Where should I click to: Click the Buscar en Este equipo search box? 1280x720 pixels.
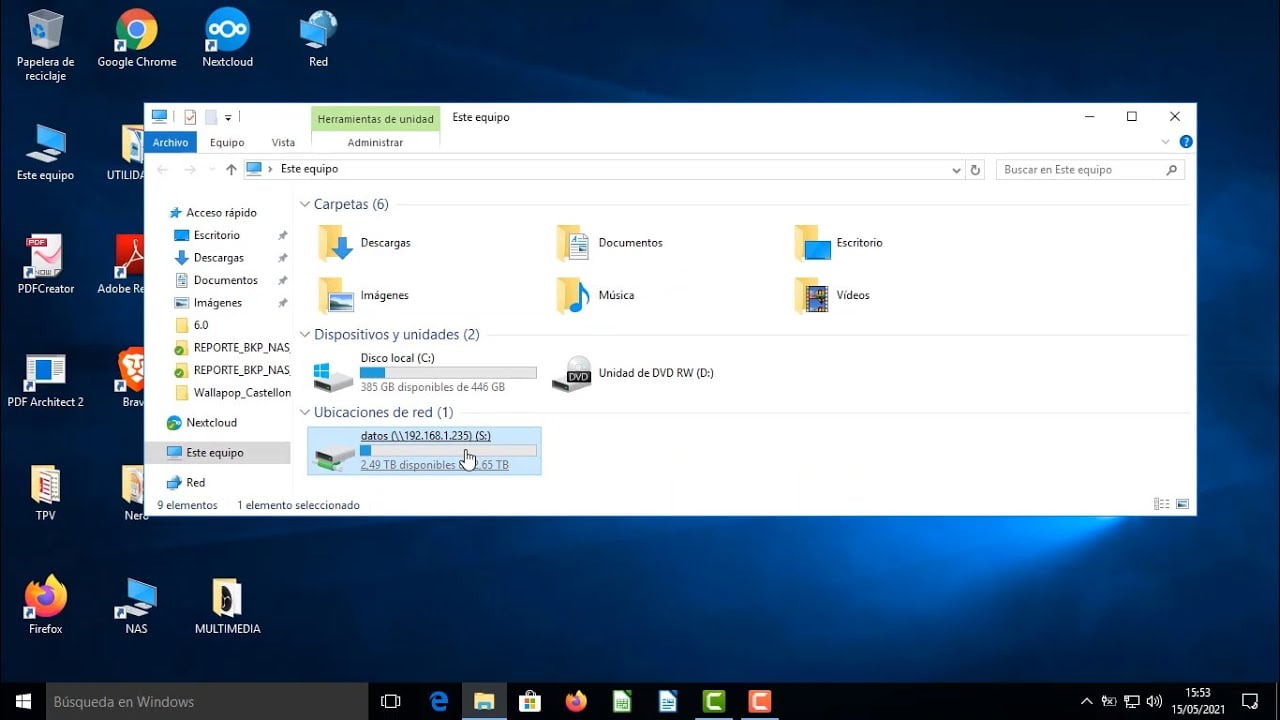1080,169
